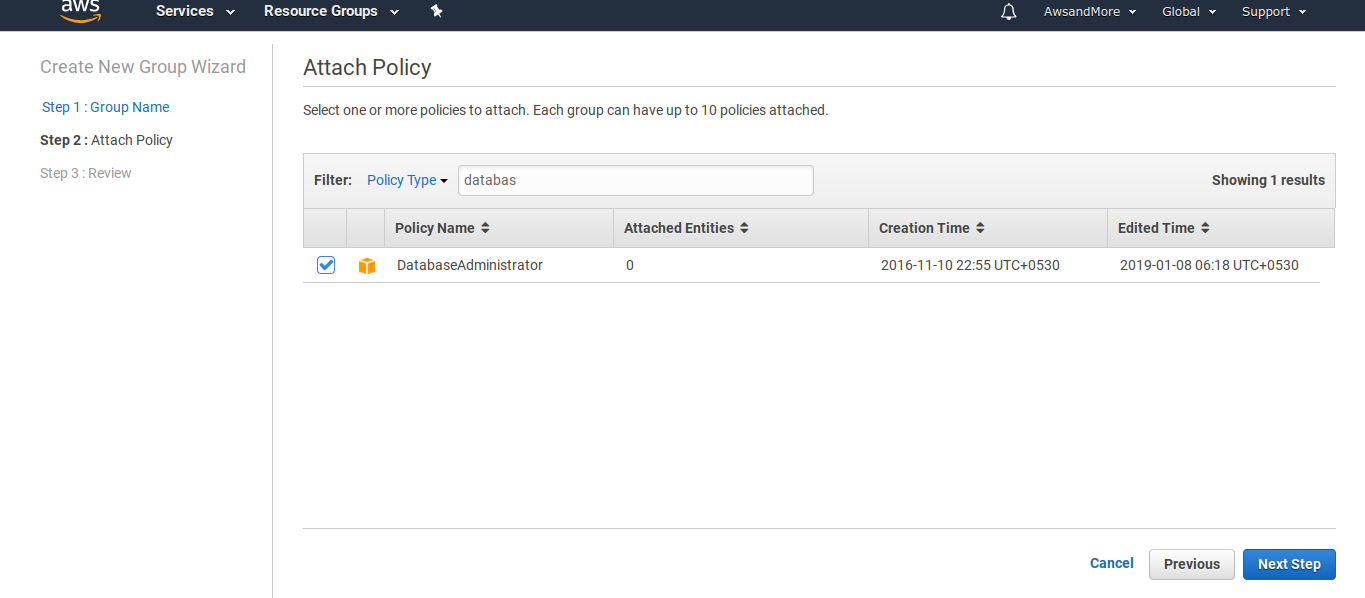The width and height of the screenshot is (1365, 598).
Task: Click the Create New Group Wizard heading
Action: (x=143, y=67)
